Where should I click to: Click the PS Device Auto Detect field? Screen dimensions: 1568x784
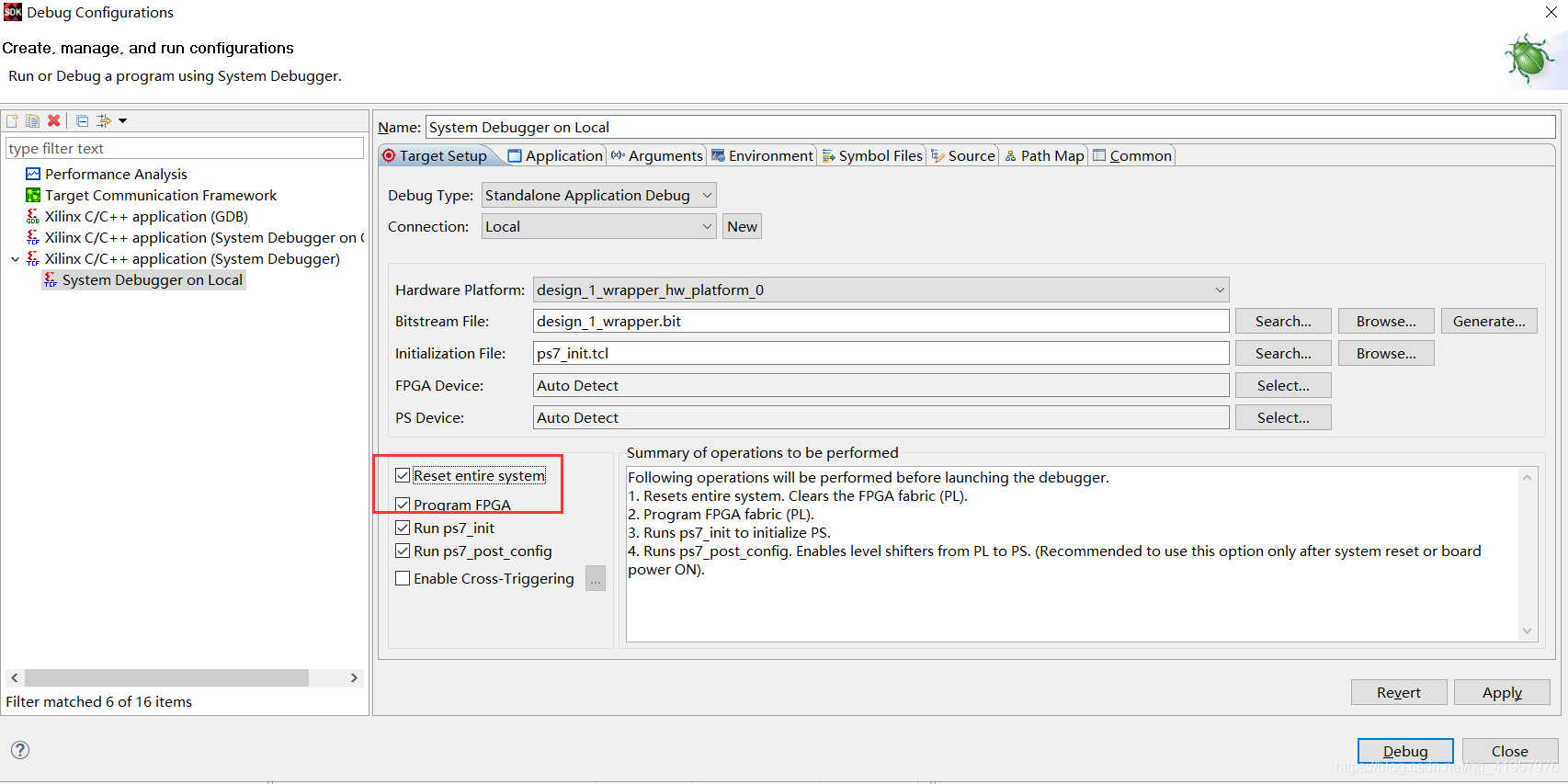[x=881, y=417]
